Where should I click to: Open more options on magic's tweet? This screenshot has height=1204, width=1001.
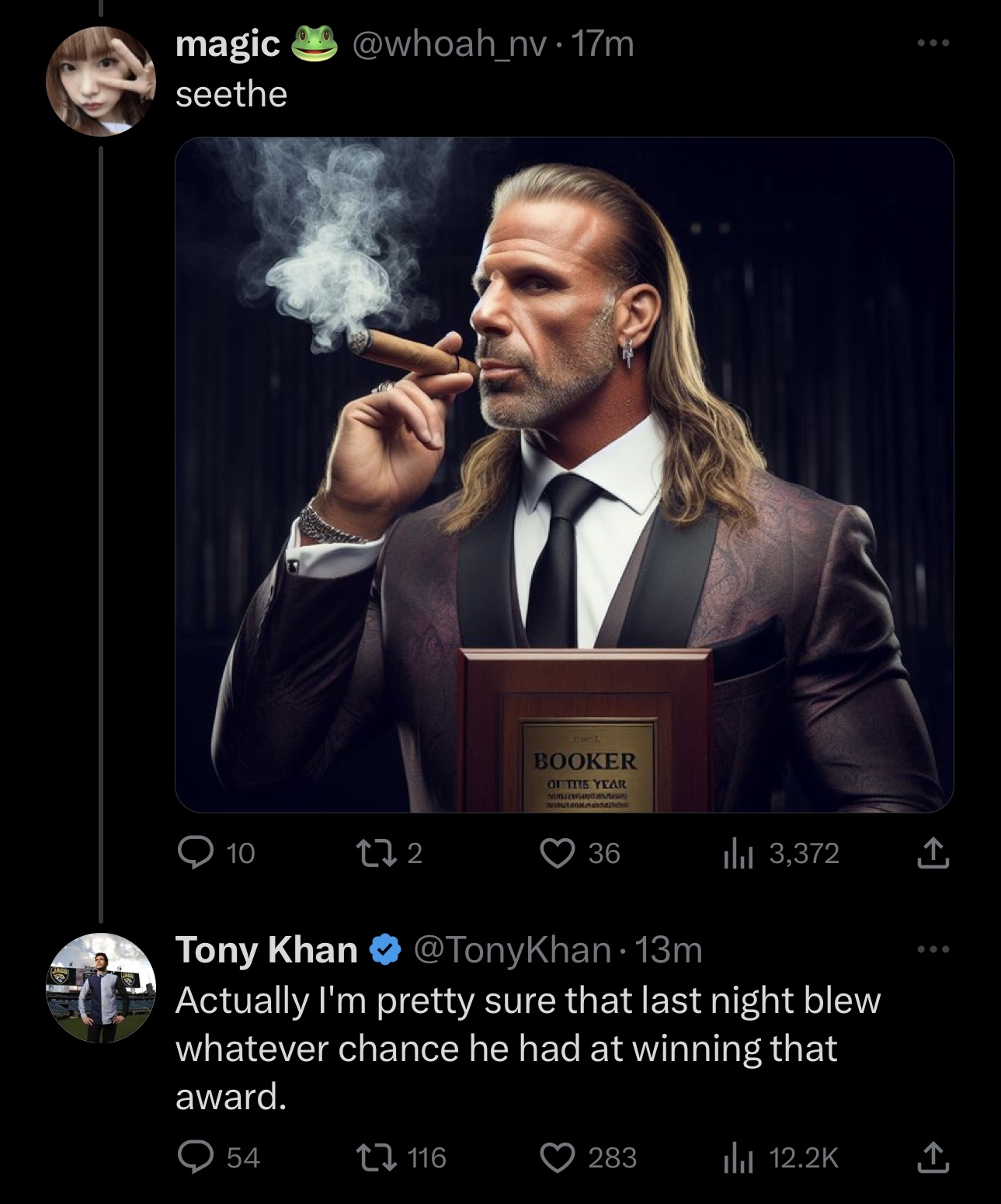pyautogui.click(x=932, y=43)
